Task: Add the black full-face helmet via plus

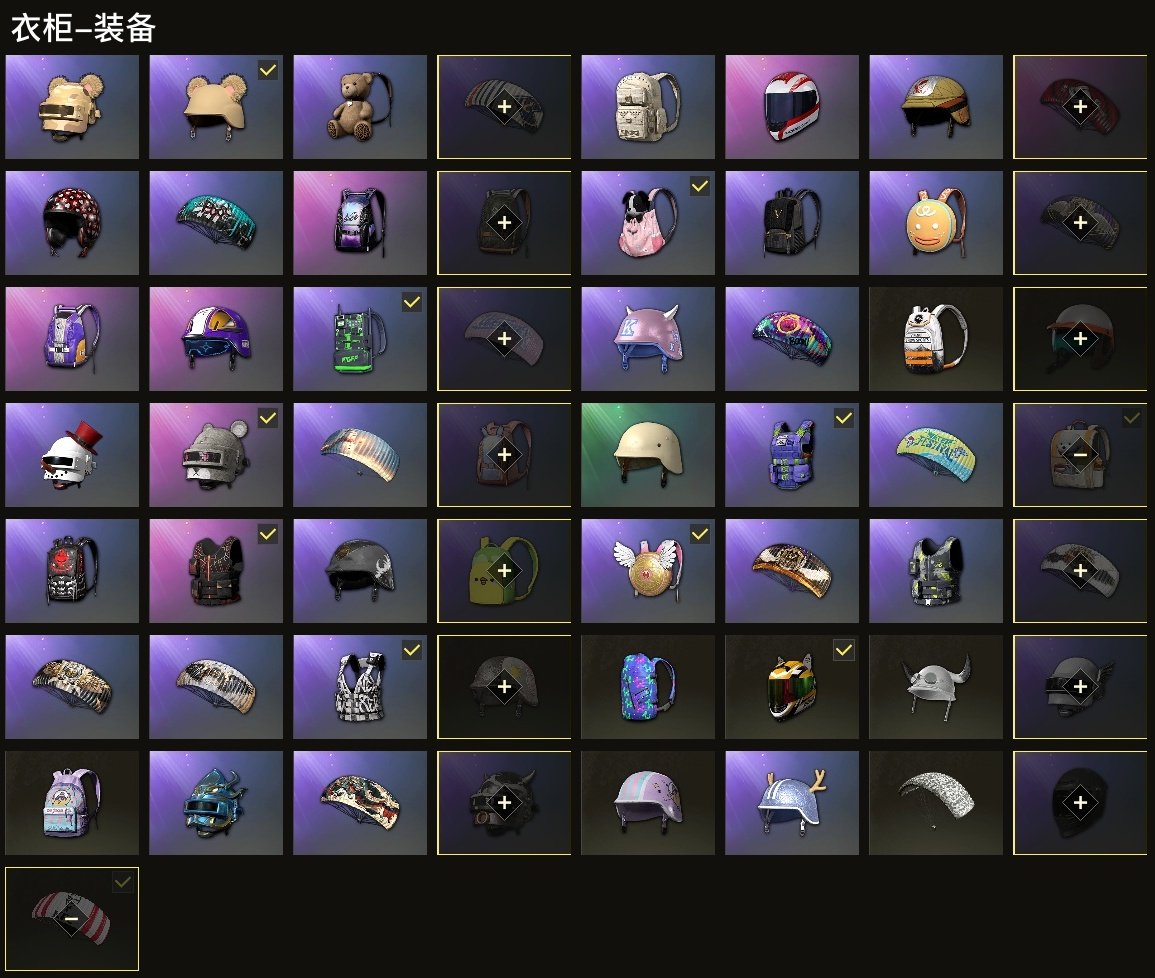Action: tap(1080, 803)
